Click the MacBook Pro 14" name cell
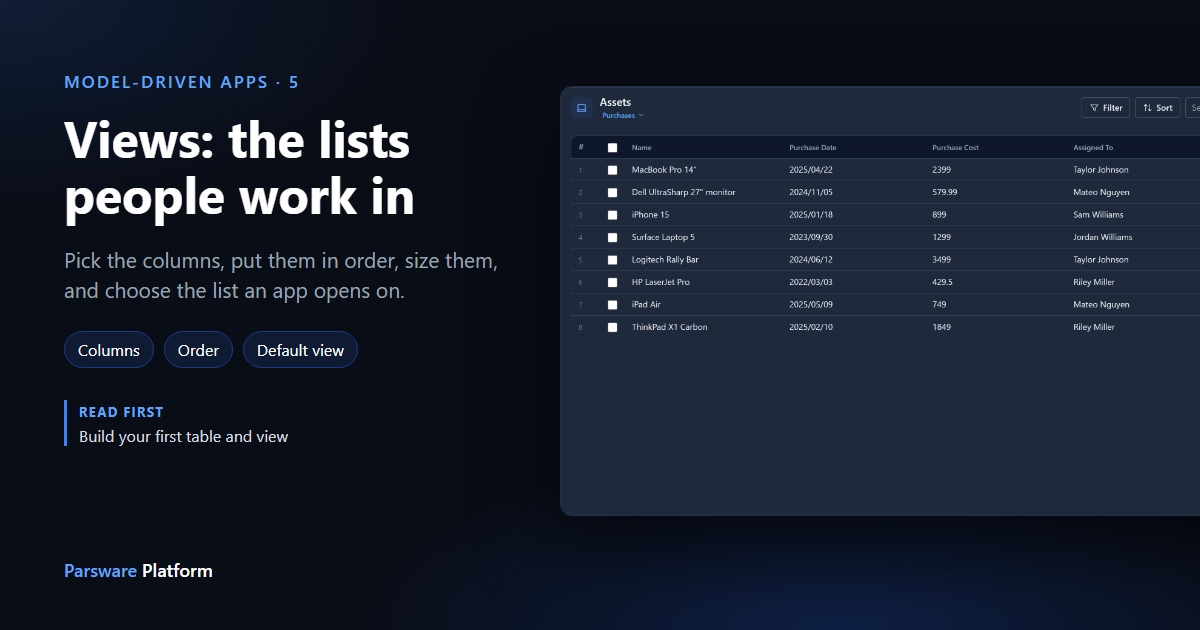 (664, 170)
